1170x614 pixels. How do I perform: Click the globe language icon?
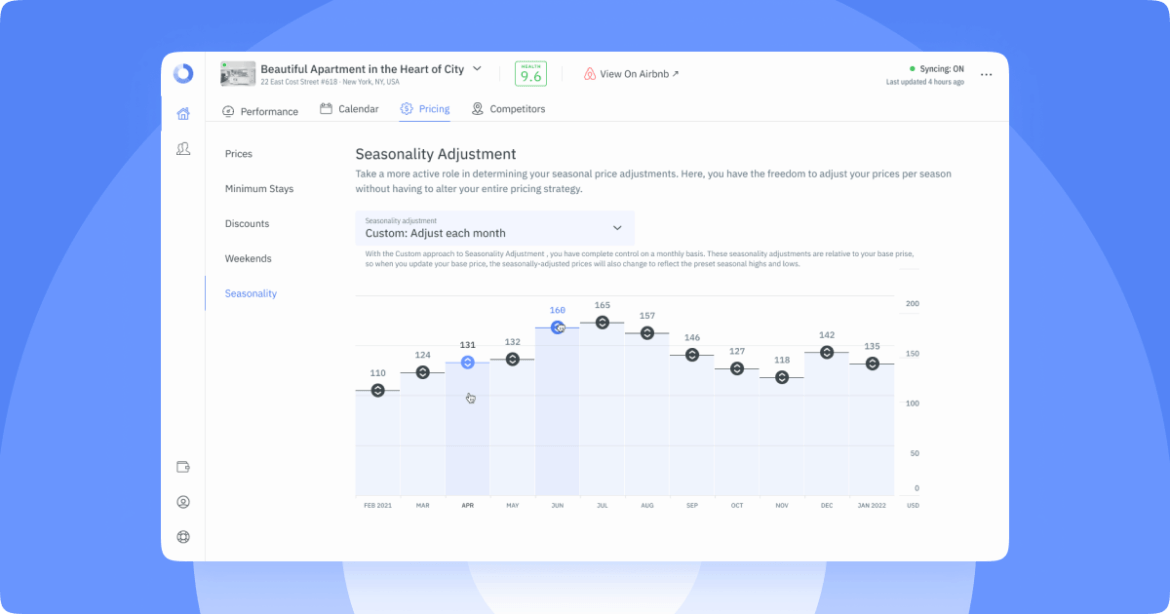(x=183, y=537)
